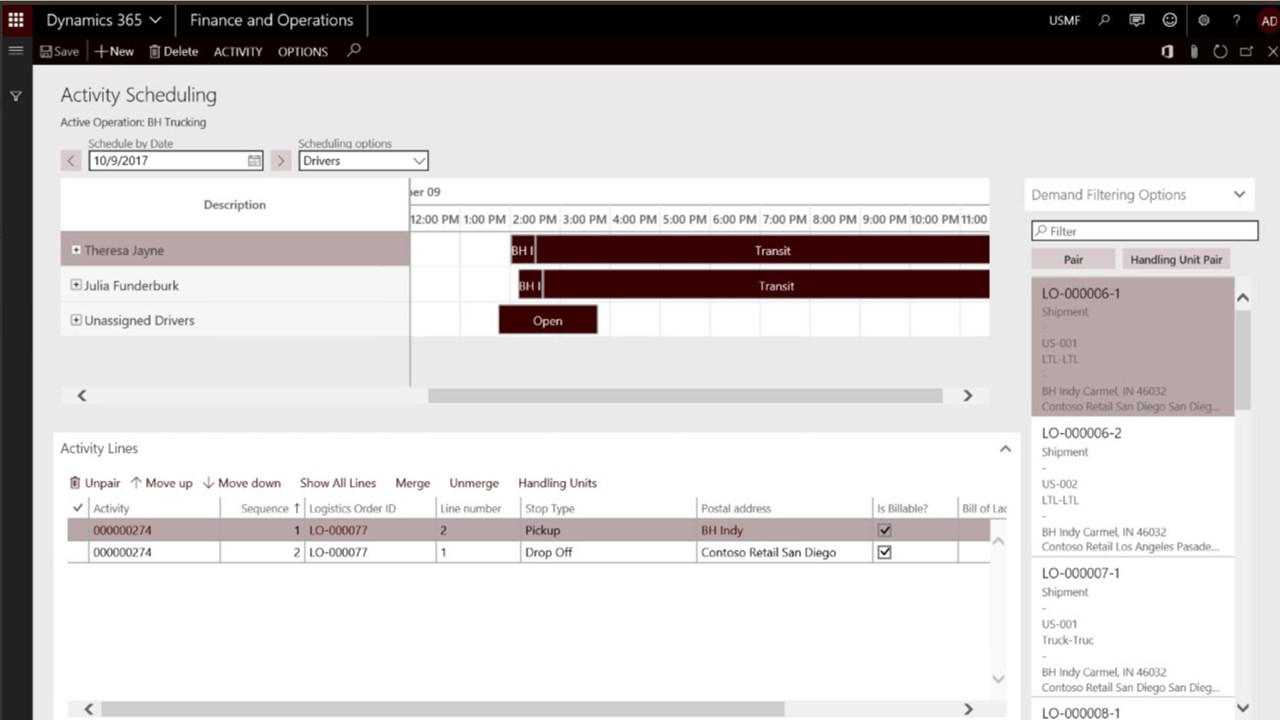Toggle Is Billable checkbox for Drop Off row
The image size is (1280, 720).
tap(884, 552)
